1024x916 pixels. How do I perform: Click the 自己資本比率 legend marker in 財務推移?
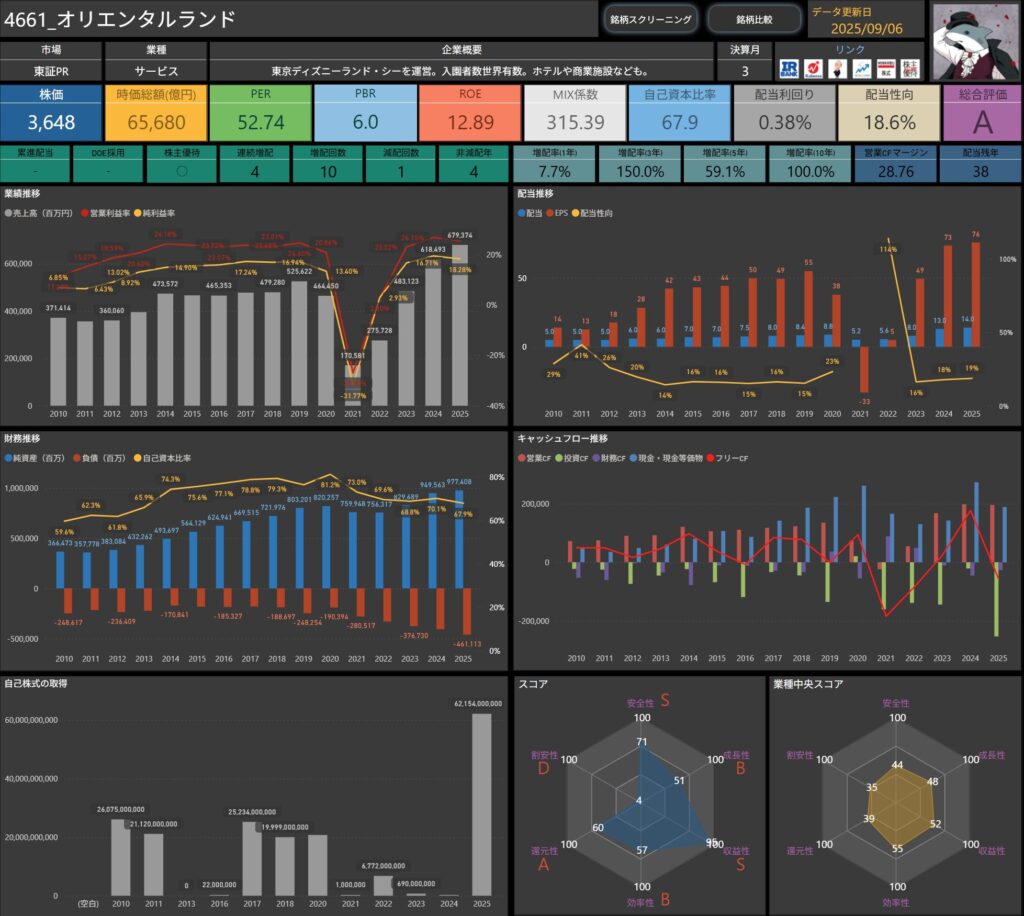[x=138, y=458]
